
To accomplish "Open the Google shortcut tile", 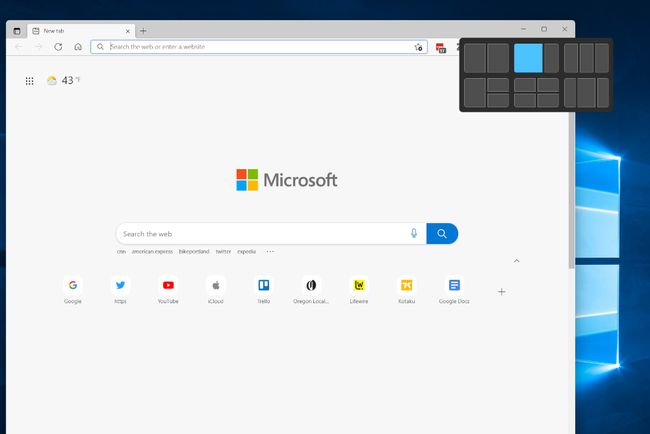I will [73, 290].
